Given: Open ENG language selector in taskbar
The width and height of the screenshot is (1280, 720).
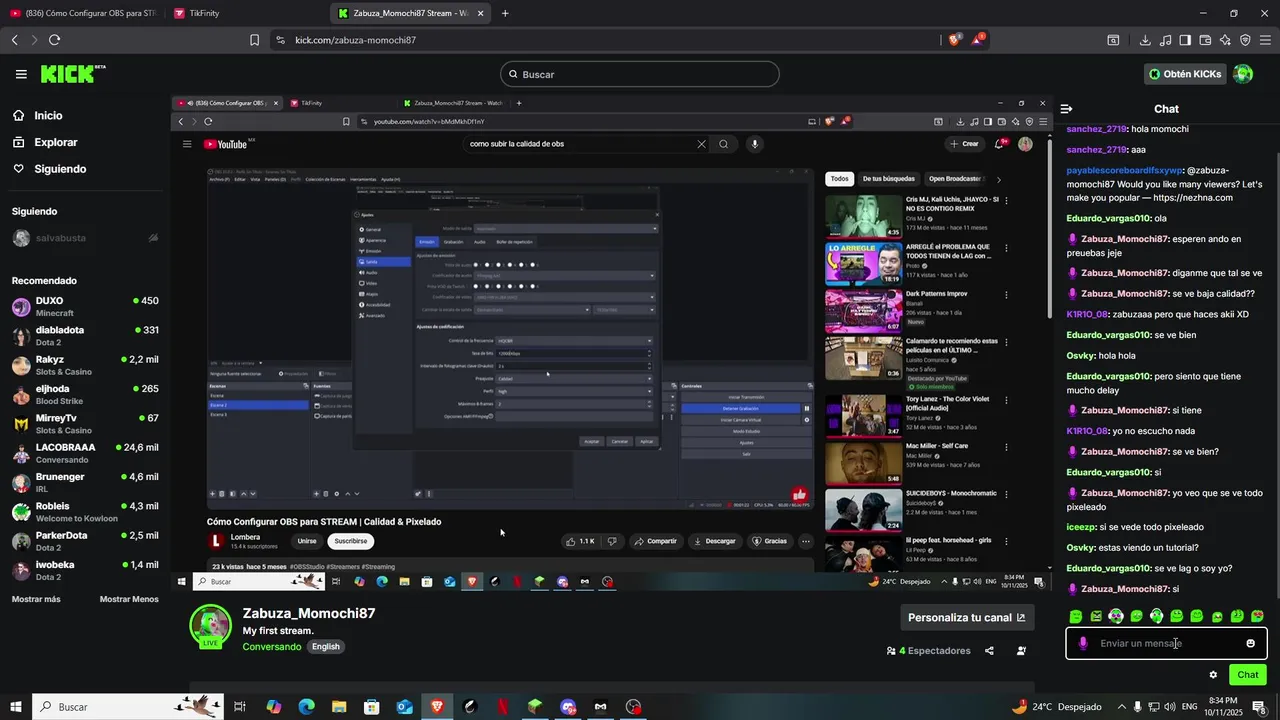Looking at the screenshot, I should 1191,707.
